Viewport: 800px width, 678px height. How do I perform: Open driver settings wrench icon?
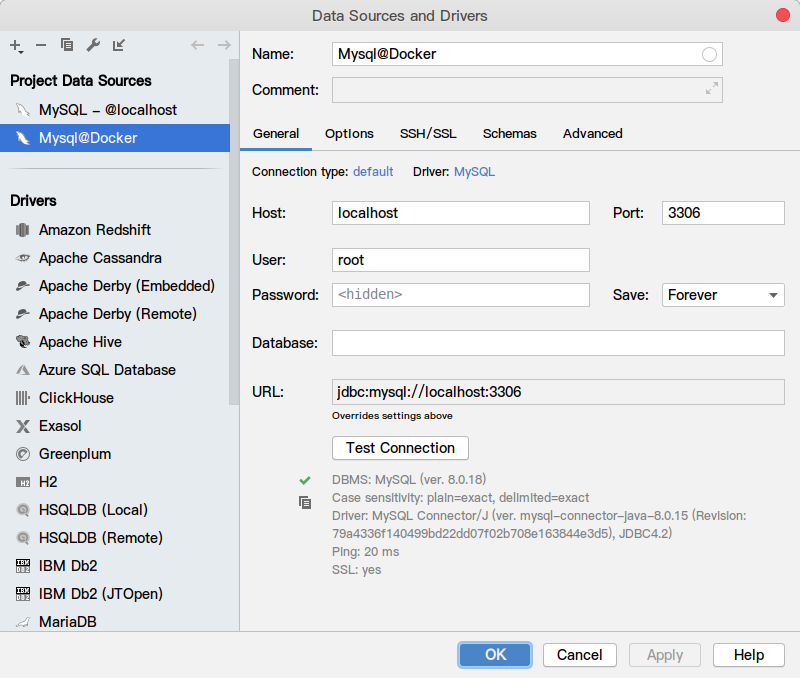pyautogui.click(x=93, y=45)
